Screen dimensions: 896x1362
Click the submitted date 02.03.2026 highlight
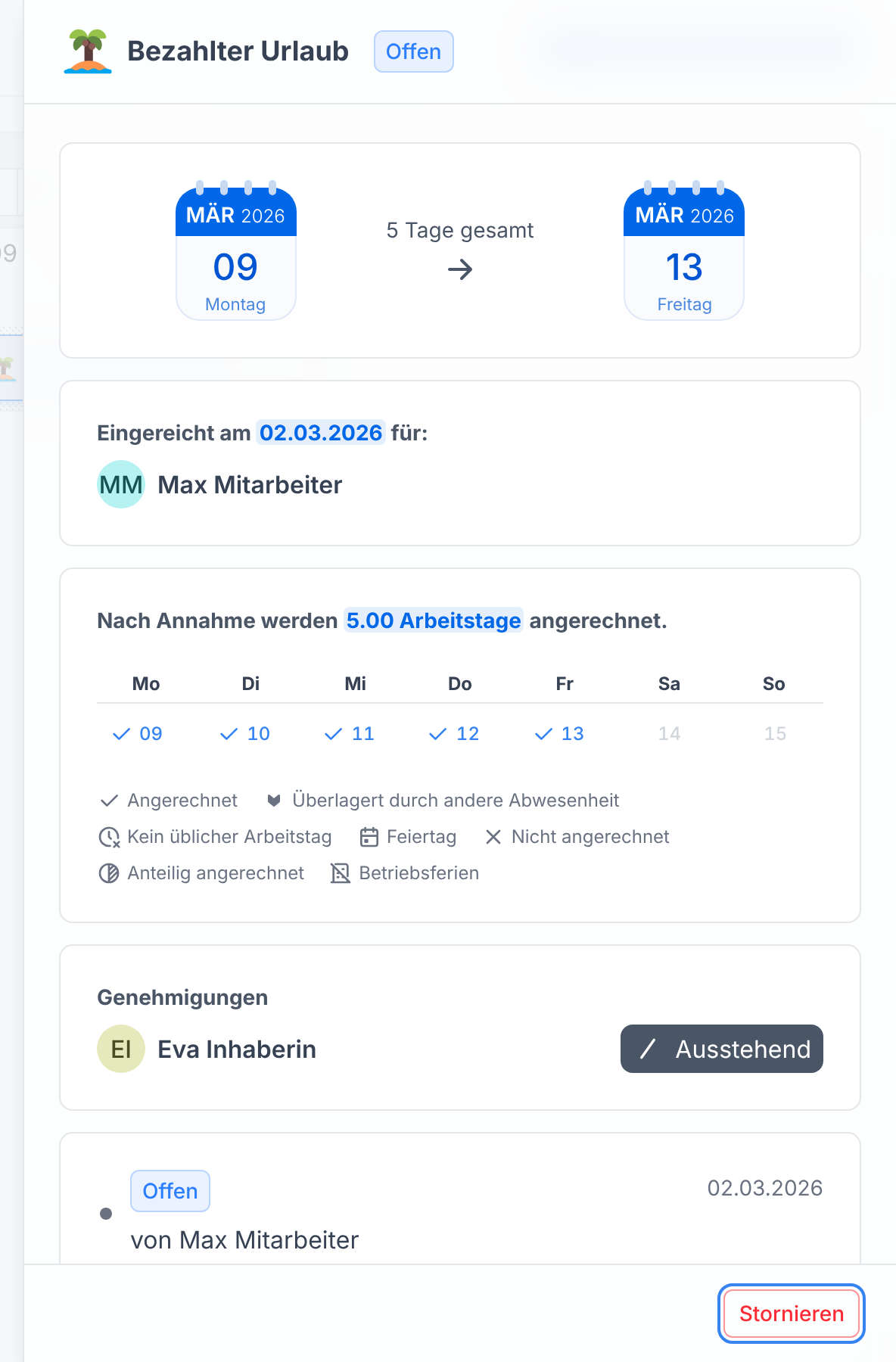point(321,433)
